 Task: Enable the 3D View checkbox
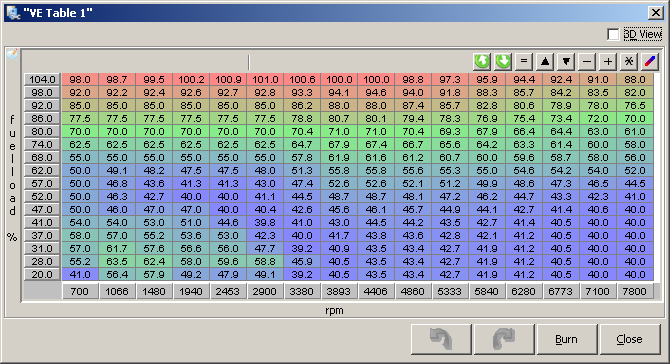tap(613, 34)
